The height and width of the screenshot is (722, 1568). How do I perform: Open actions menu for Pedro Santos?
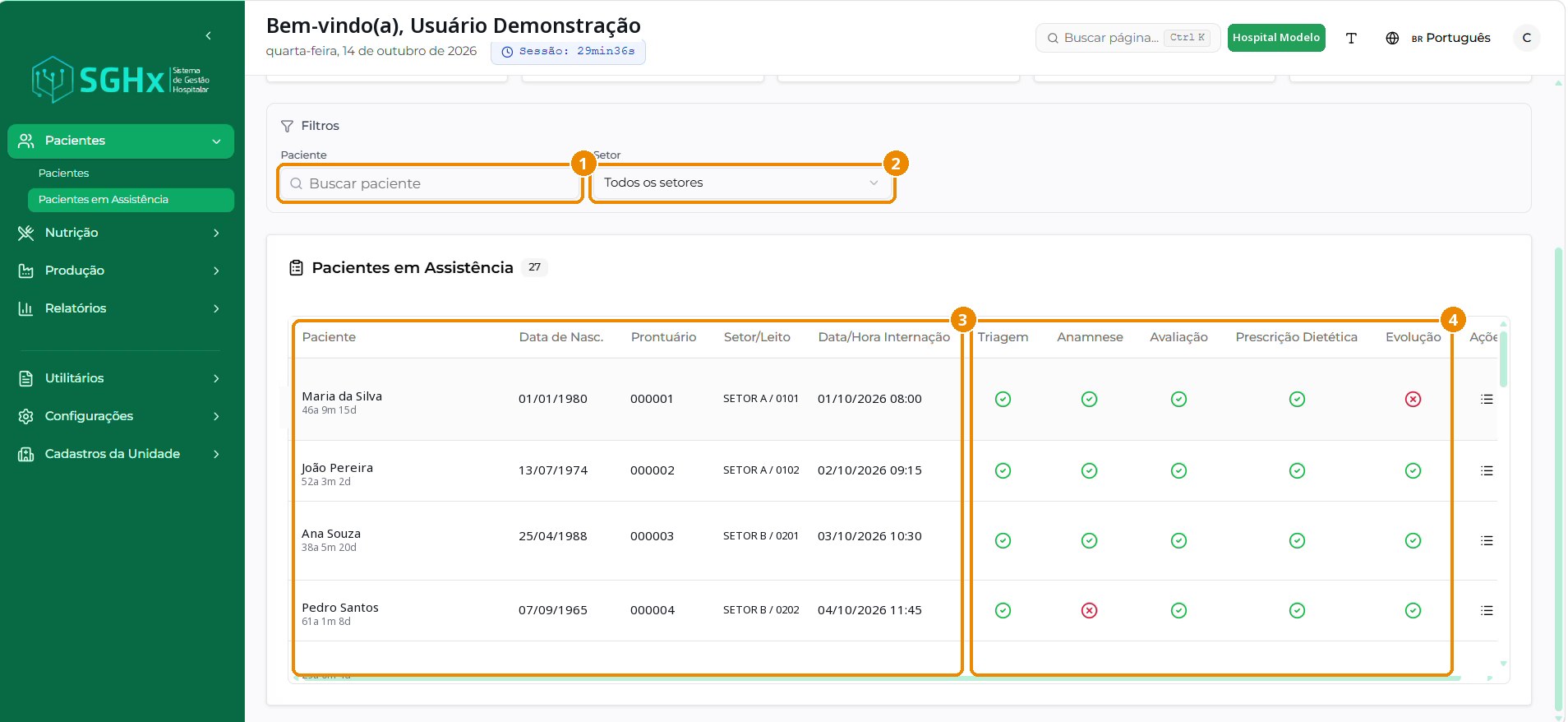point(1487,610)
